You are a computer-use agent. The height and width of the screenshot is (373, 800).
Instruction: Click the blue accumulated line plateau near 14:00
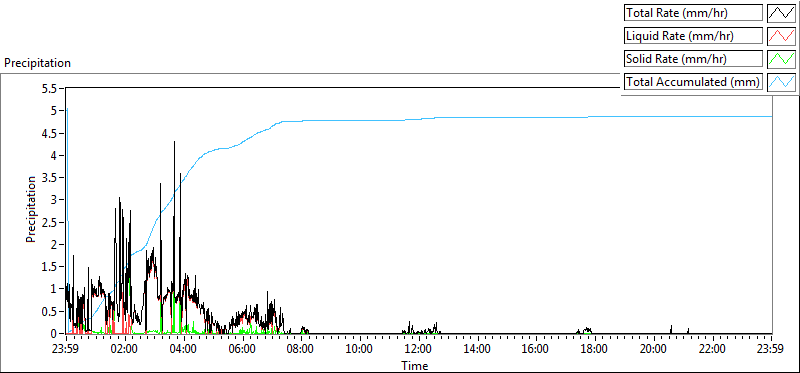pyautogui.click(x=478, y=117)
